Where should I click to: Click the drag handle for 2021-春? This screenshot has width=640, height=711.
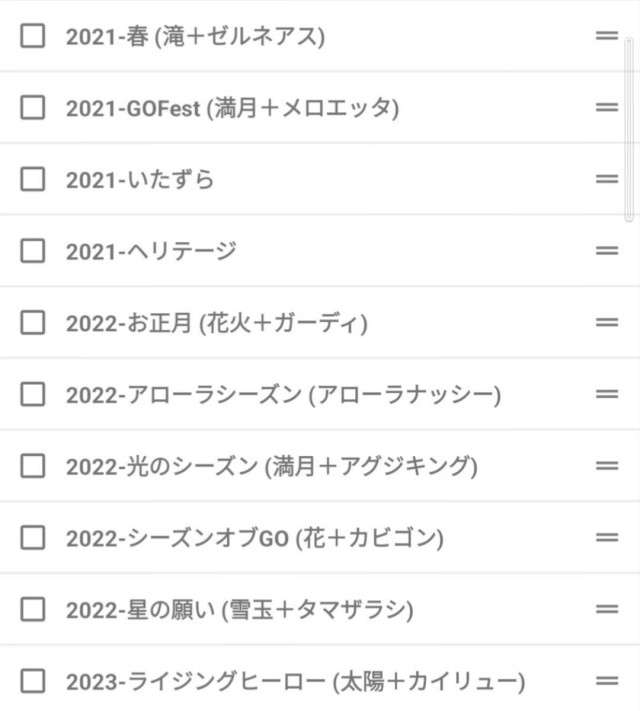607,36
